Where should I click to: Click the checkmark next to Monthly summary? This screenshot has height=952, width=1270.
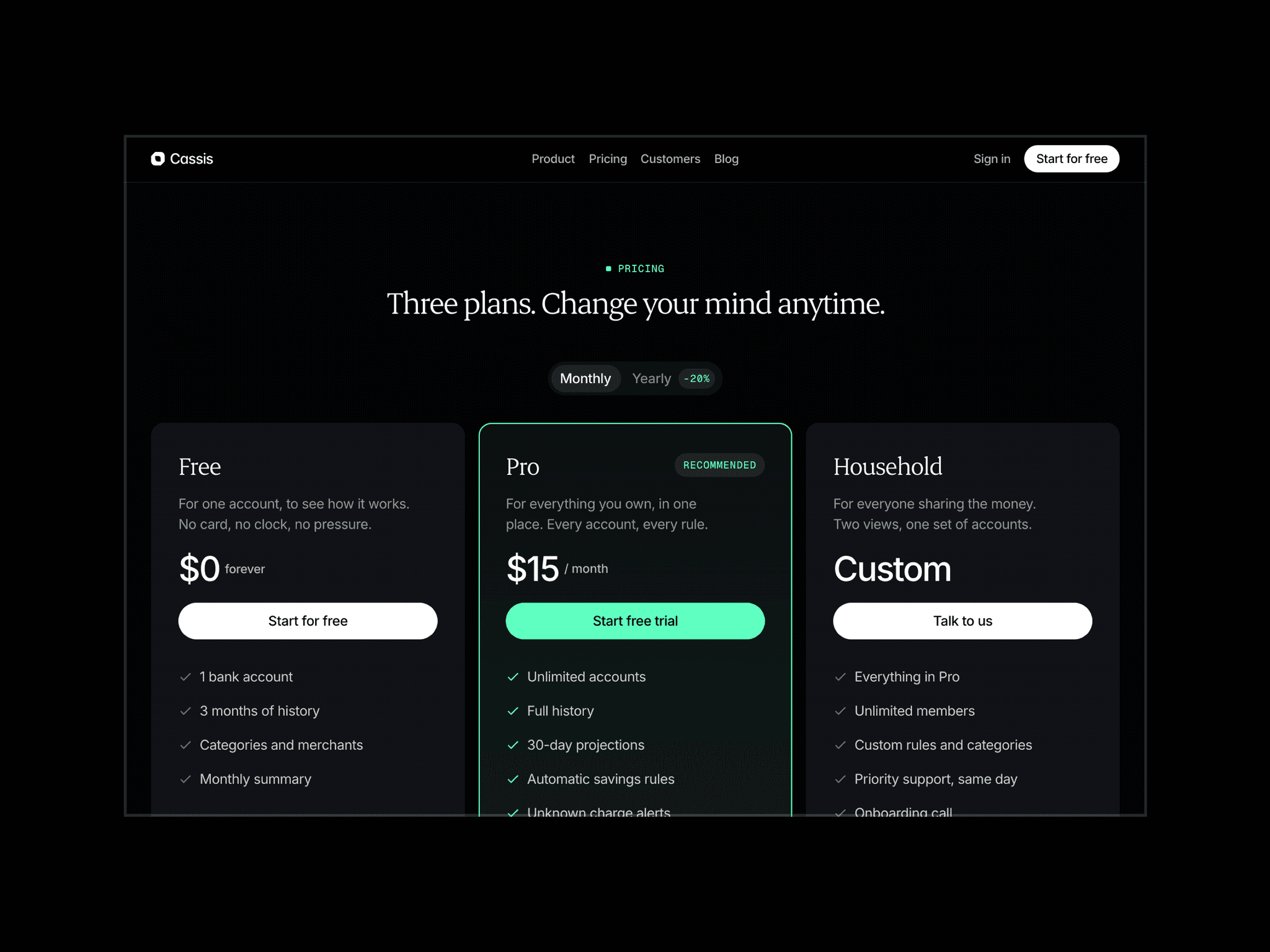point(185,779)
